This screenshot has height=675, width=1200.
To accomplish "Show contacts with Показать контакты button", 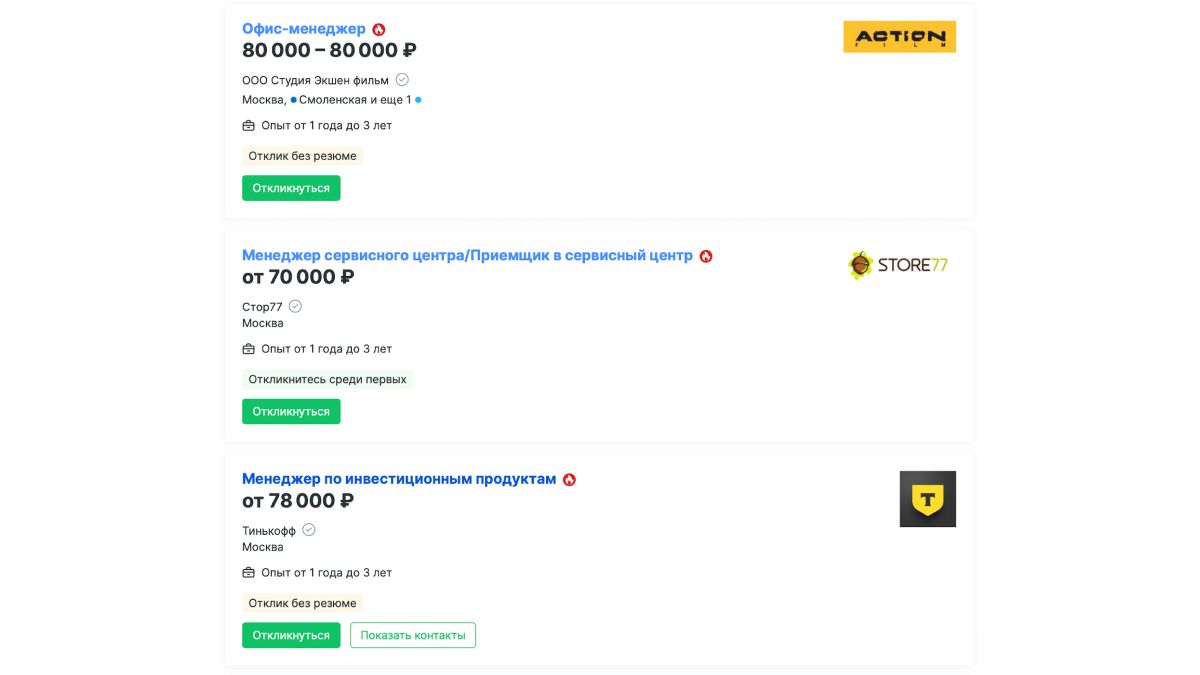I will click(x=413, y=635).
